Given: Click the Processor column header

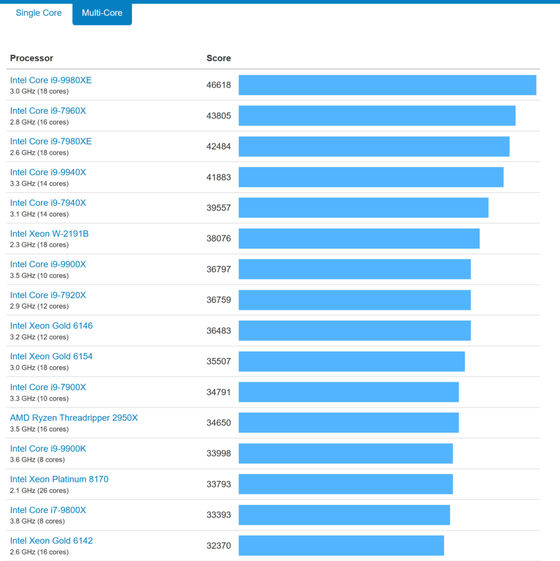Looking at the screenshot, I should click(31, 58).
